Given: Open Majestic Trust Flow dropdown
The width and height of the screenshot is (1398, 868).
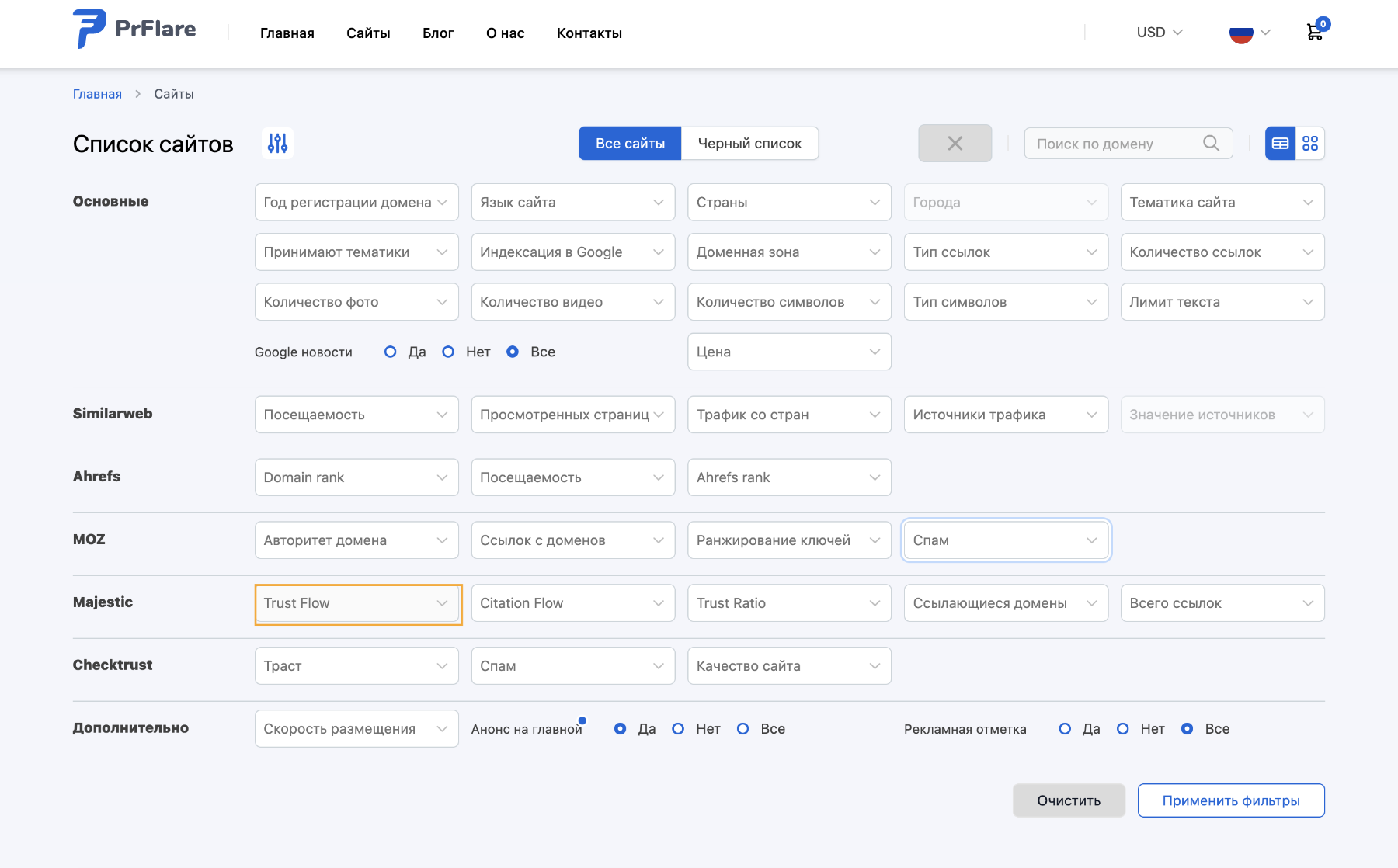Looking at the screenshot, I should pyautogui.click(x=358, y=604).
